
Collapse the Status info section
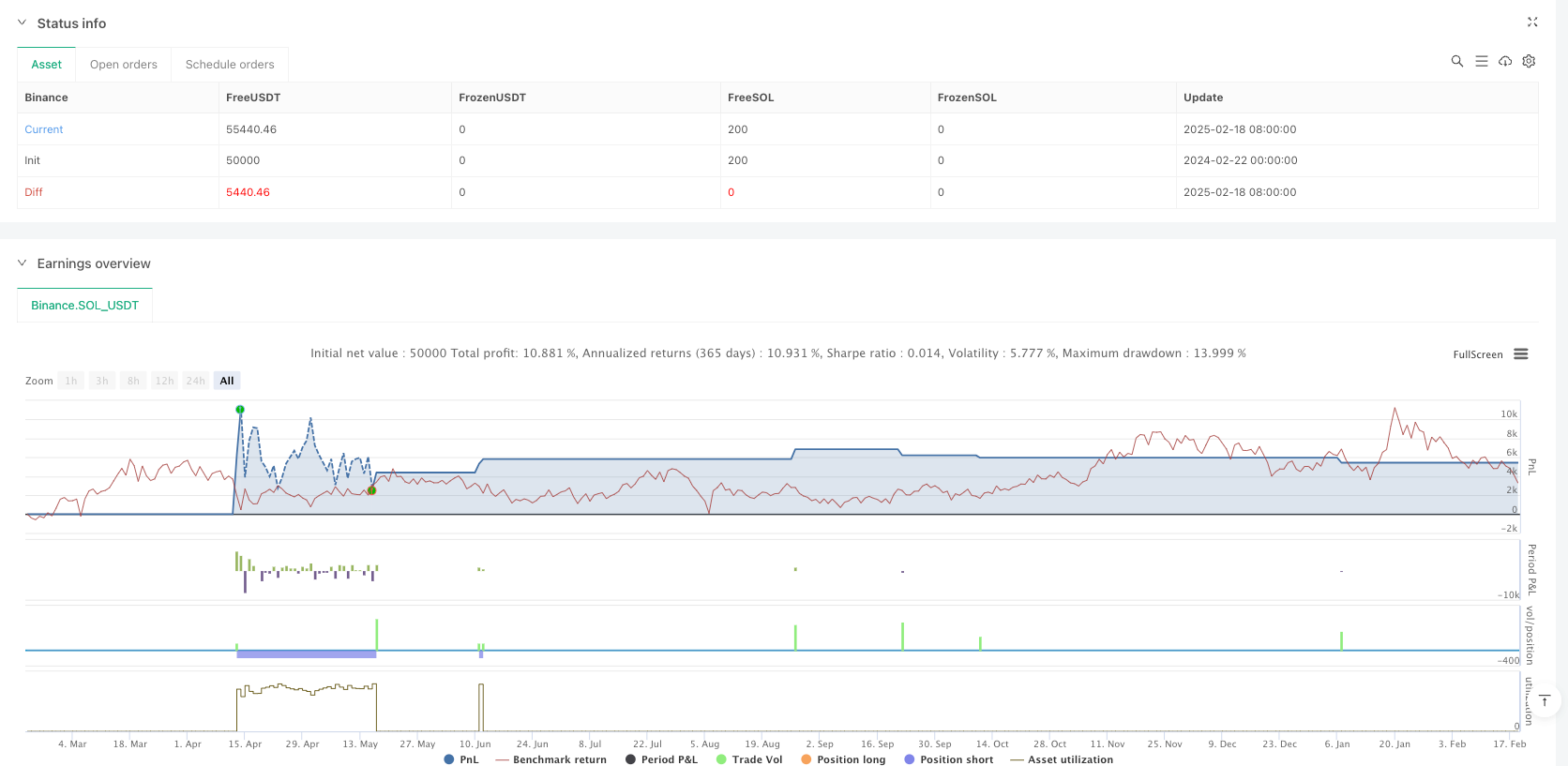[23, 23]
